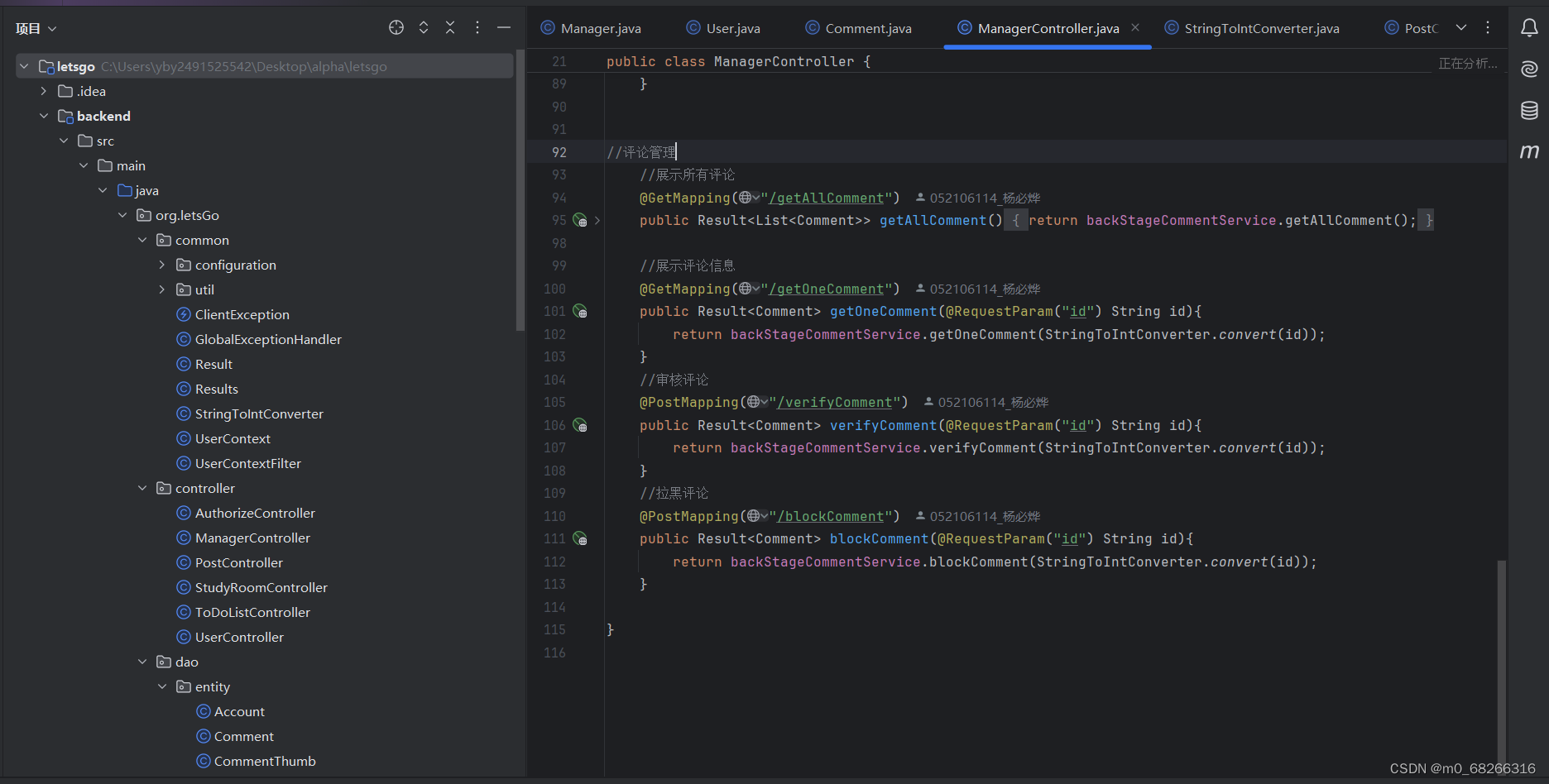Open editor tabs options menu
Screen dimensions: 1549x784
pyautogui.click(x=1488, y=27)
